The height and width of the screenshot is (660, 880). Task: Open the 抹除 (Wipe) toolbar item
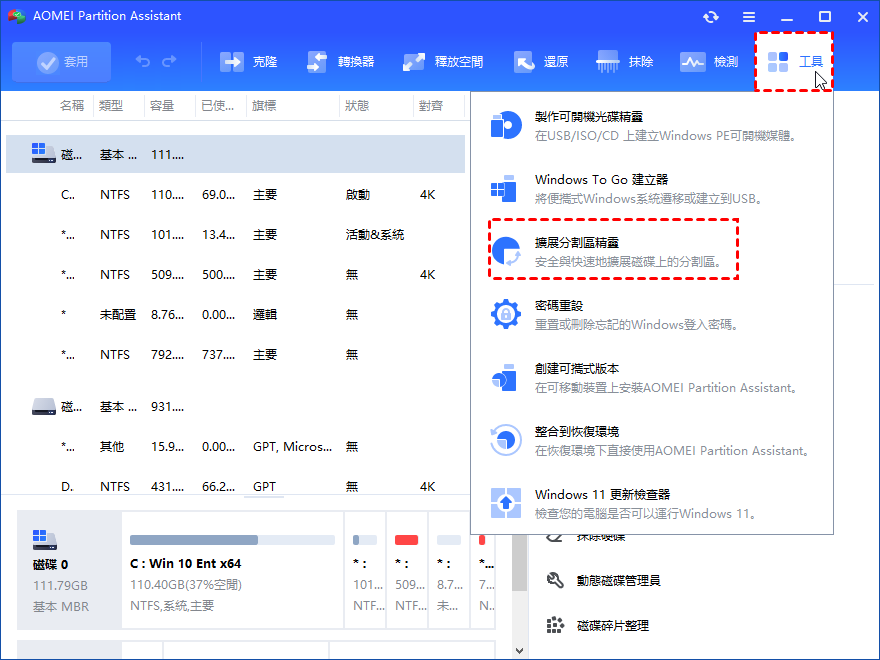625,62
